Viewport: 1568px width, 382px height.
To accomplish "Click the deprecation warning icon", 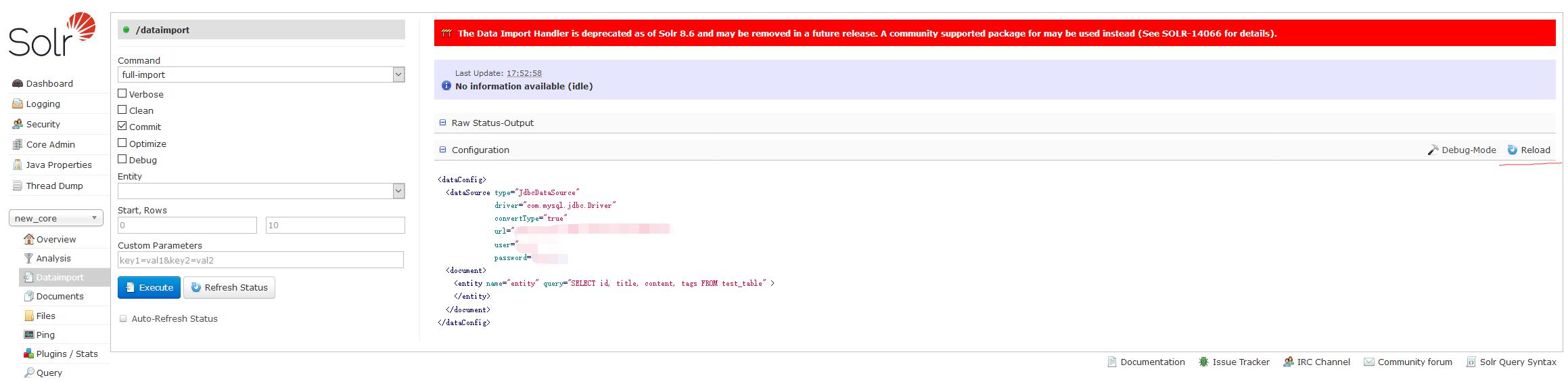I will 446,33.
